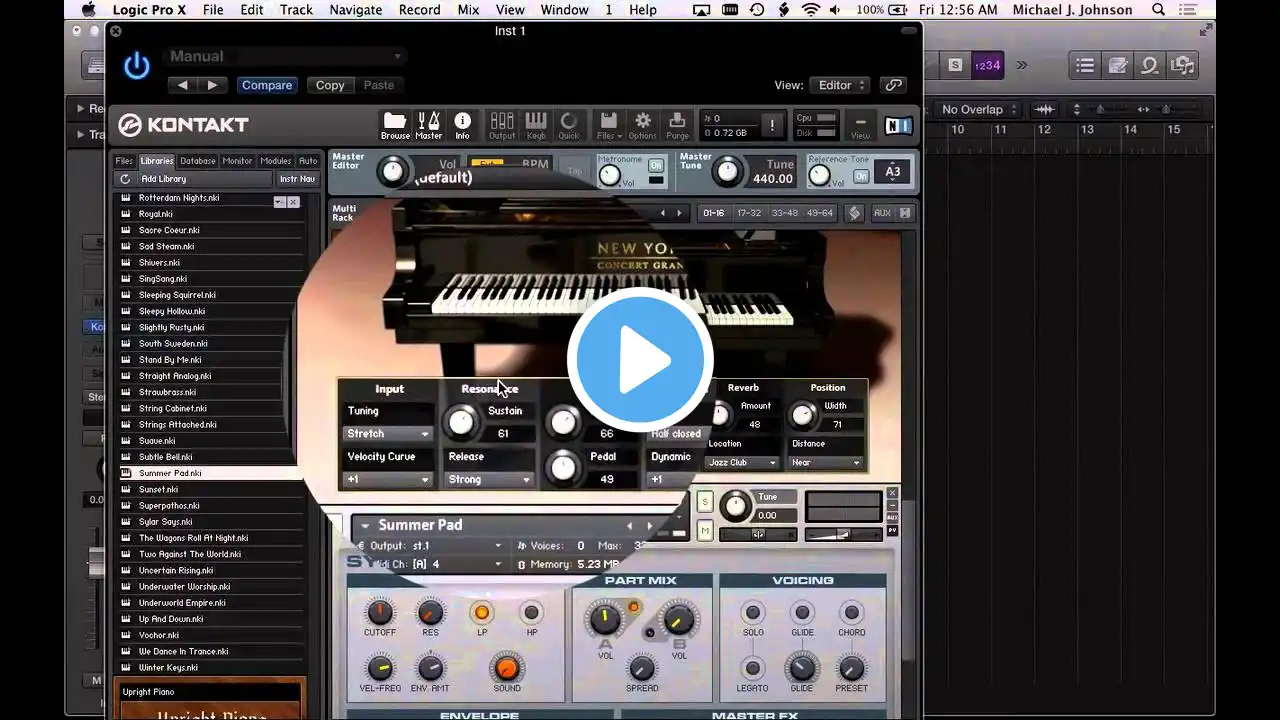Image resolution: width=1280 pixels, height=720 pixels.
Task: Click the Purge icon
Action: [x=677, y=124]
